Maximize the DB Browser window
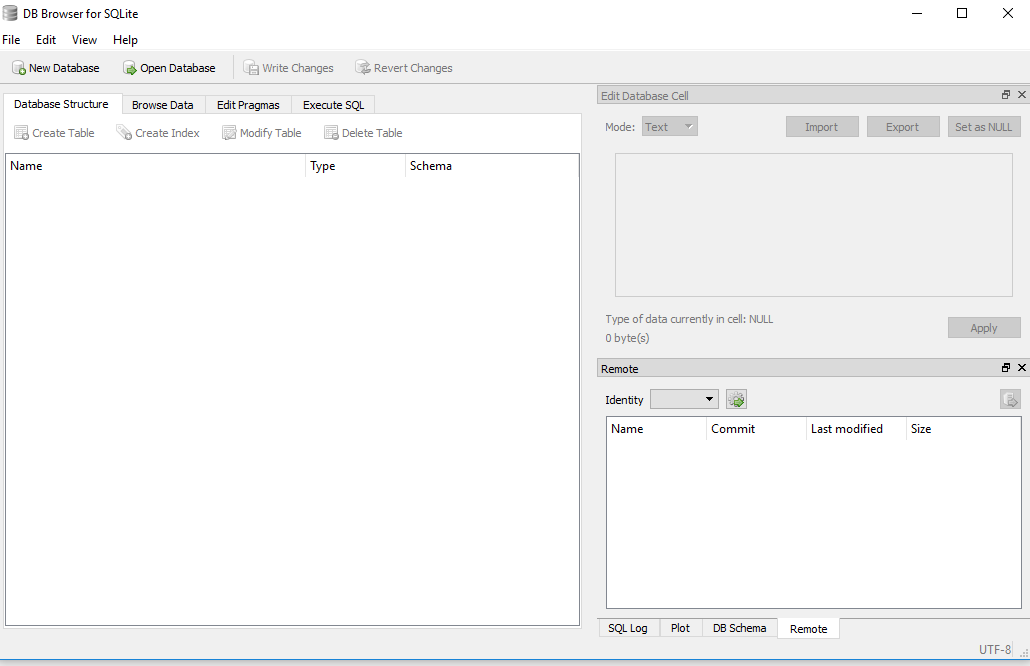This screenshot has height=666, width=1030. pos(962,13)
